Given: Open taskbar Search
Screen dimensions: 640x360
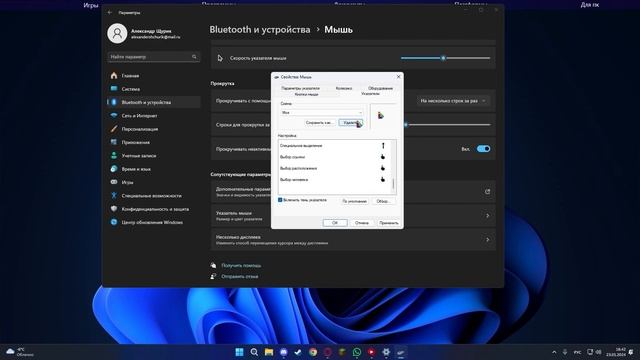Looking at the screenshot, I should [x=254, y=352].
